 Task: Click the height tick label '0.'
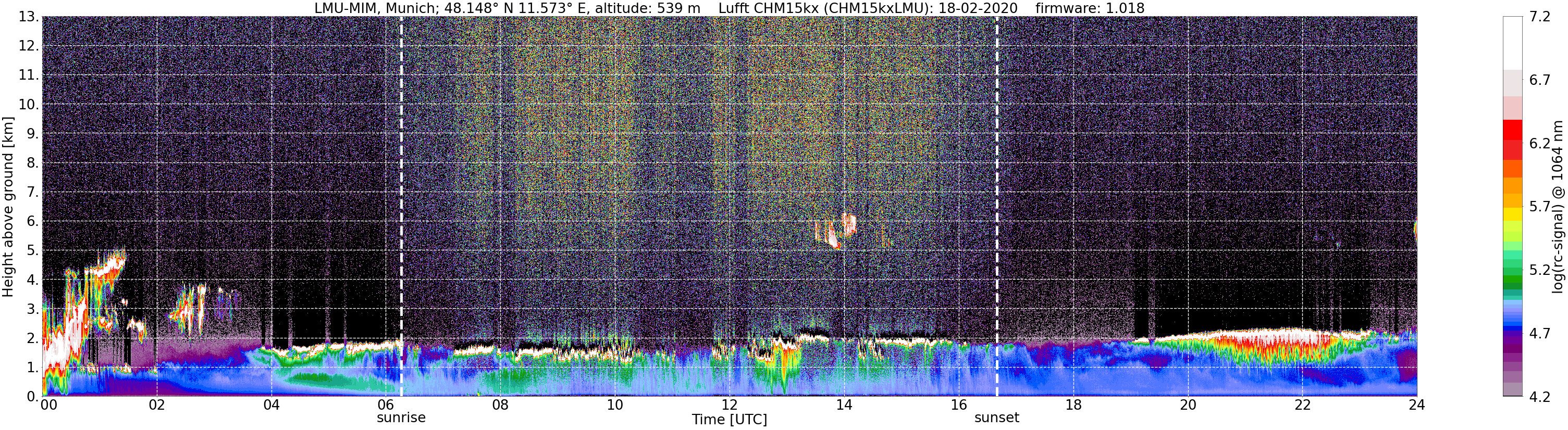pos(32,397)
